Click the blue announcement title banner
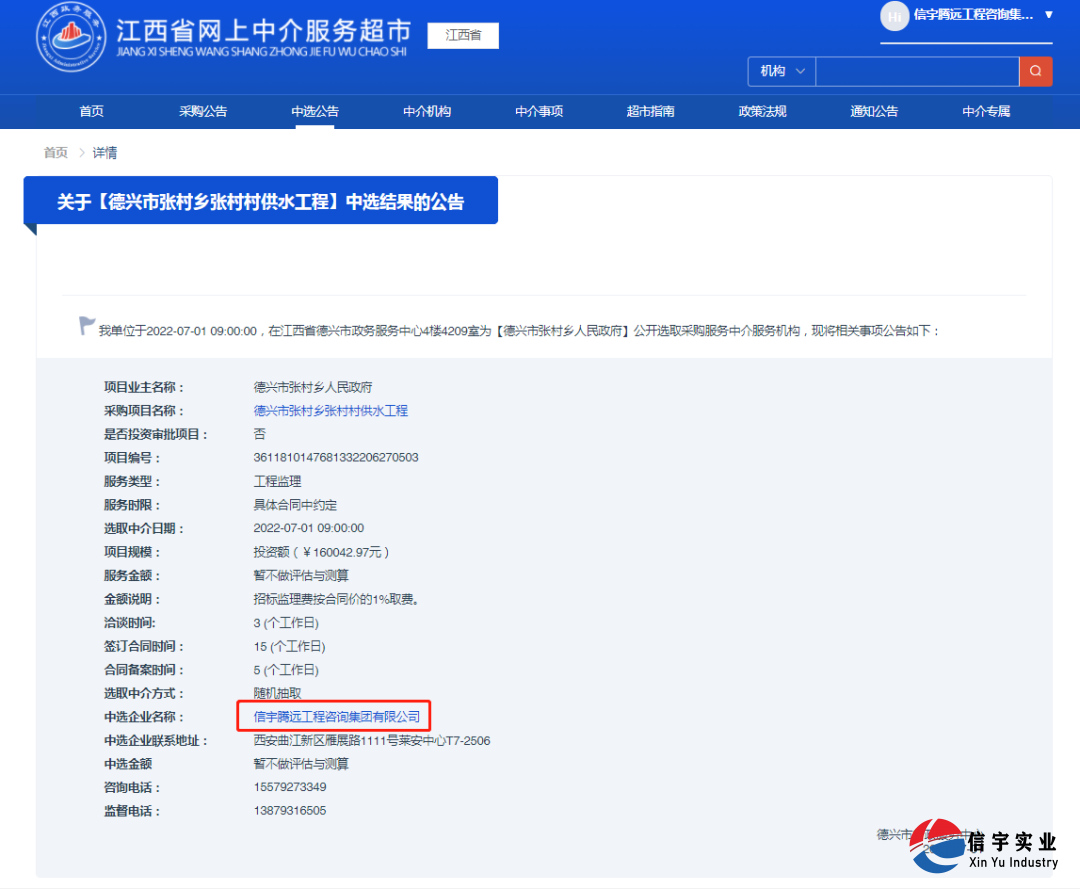Screen dimensions: 1080x889 [261, 199]
